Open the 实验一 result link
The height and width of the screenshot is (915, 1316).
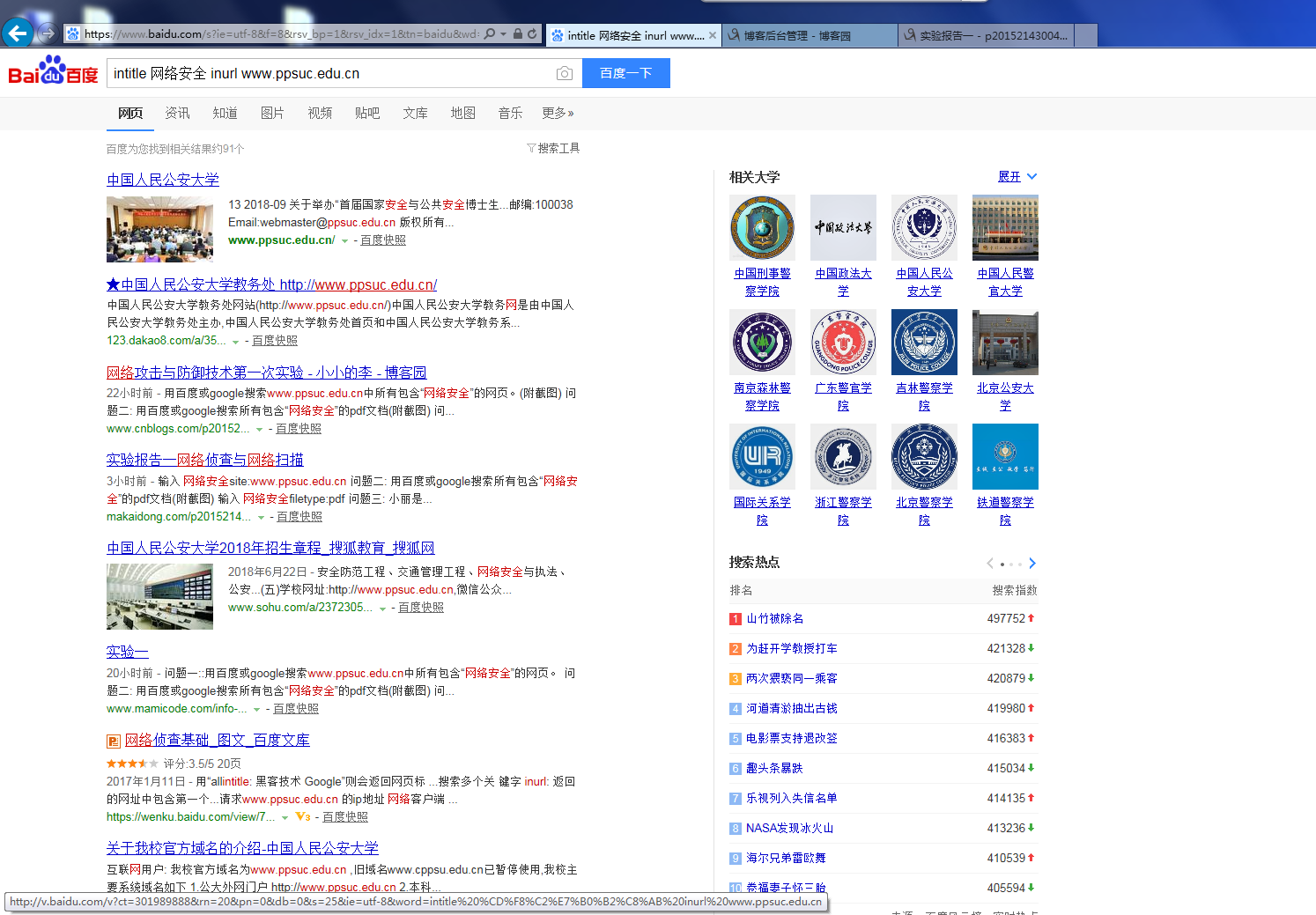point(128,652)
